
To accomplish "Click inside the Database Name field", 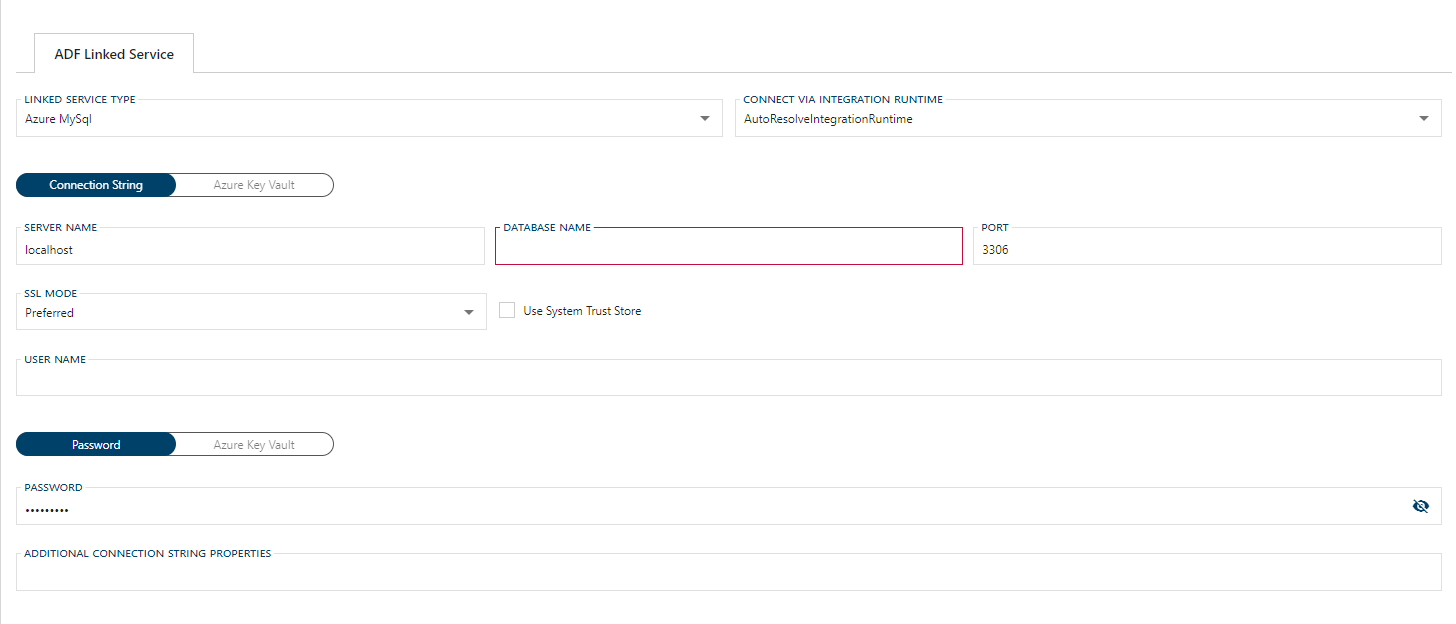I will (x=728, y=246).
